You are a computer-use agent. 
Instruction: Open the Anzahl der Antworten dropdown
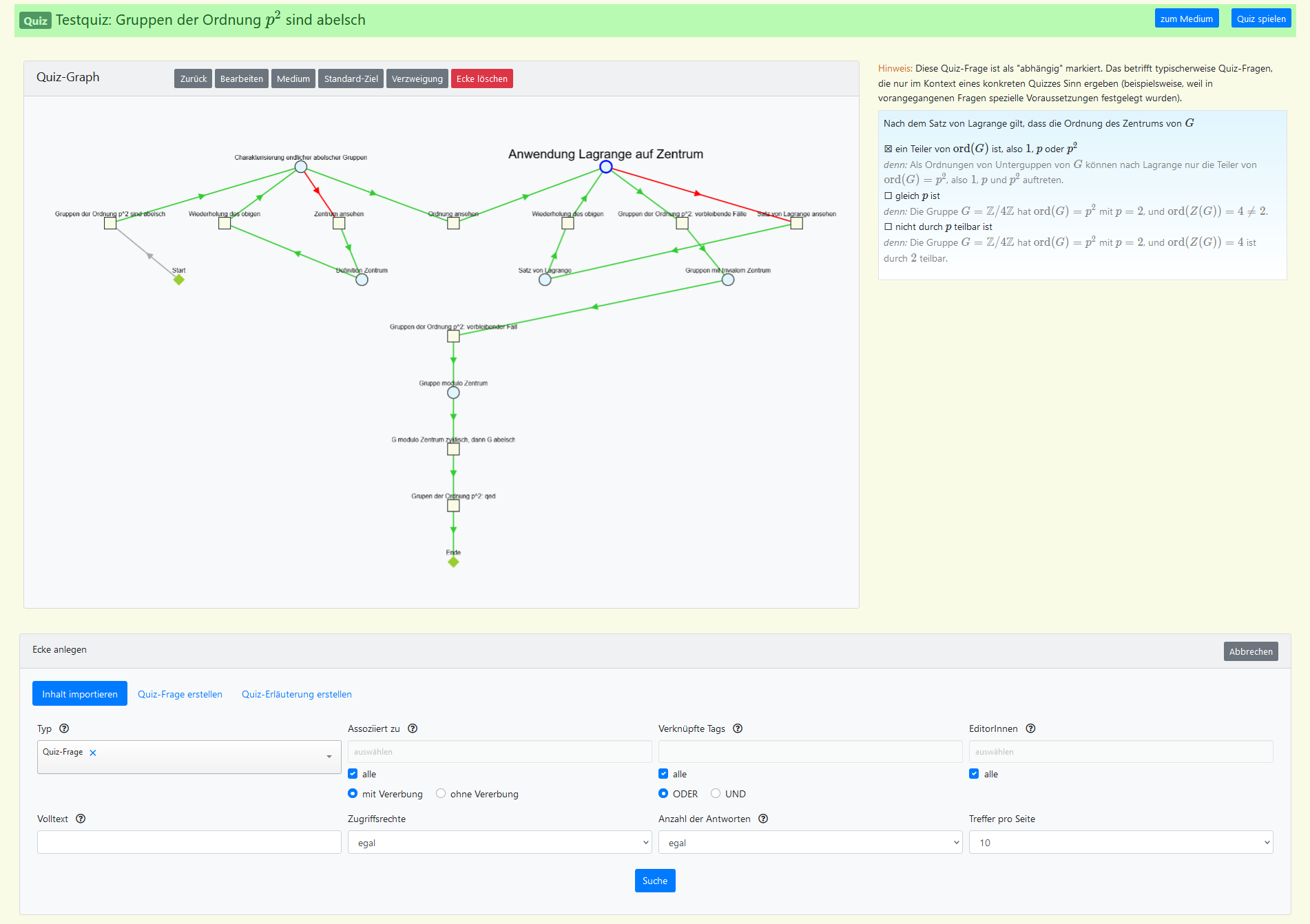[x=810, y=842]
